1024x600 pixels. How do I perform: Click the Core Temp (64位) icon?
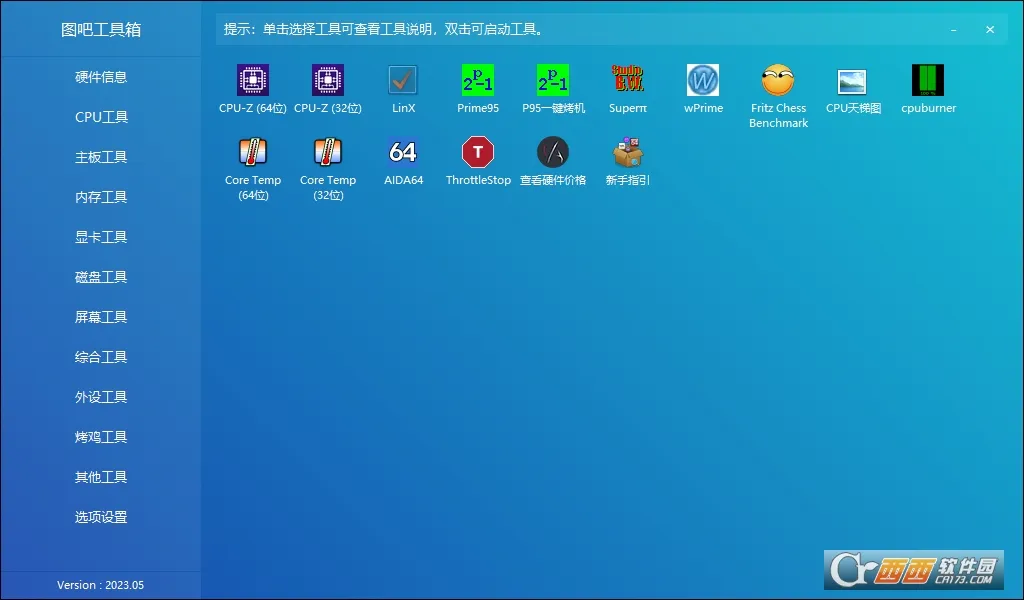(253, 152)
